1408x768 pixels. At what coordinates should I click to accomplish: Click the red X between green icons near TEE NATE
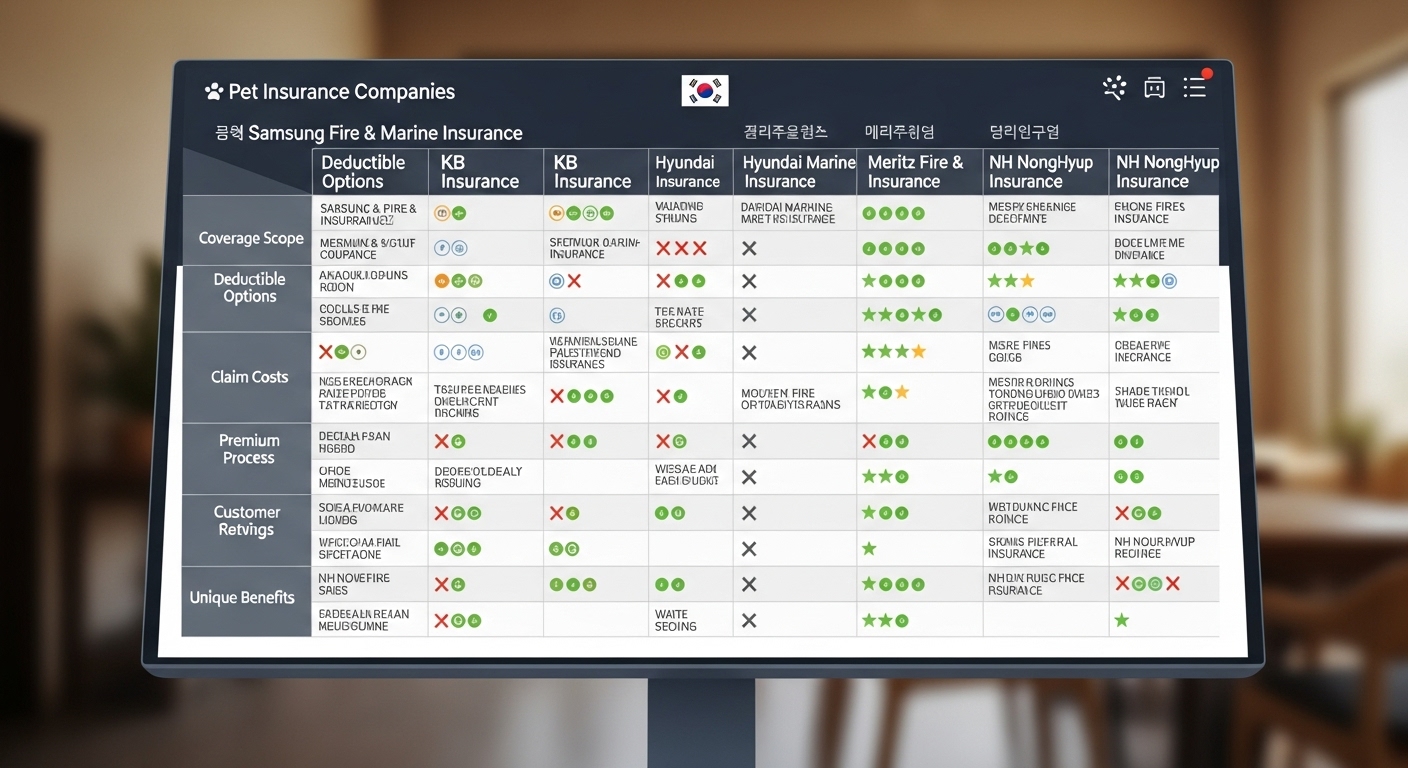(x=681, y=352)
